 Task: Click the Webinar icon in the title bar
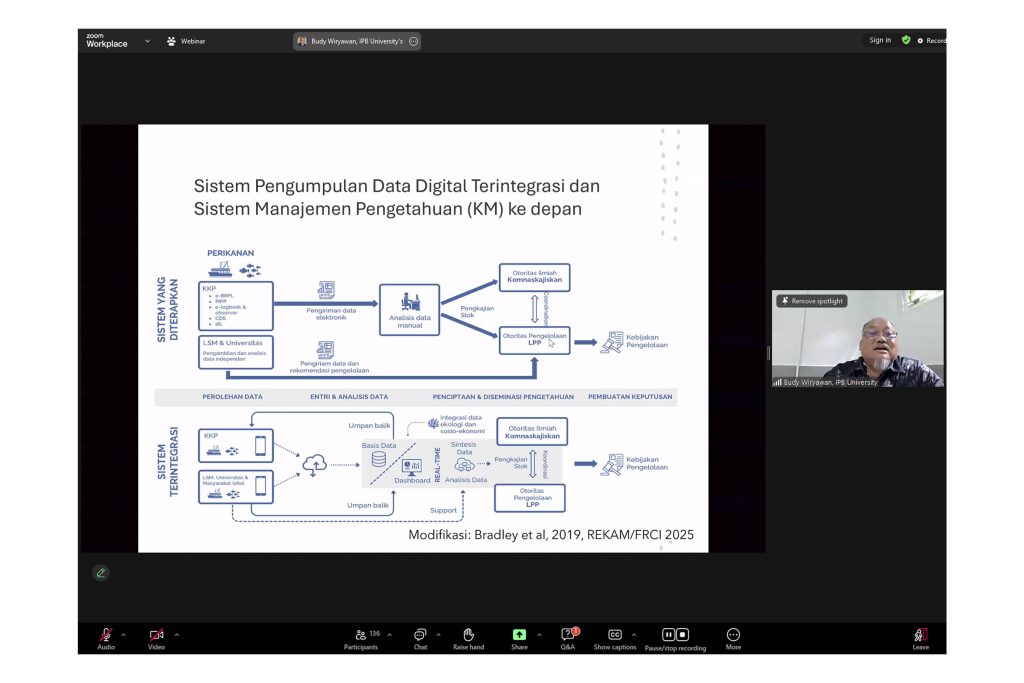point(170,40)
